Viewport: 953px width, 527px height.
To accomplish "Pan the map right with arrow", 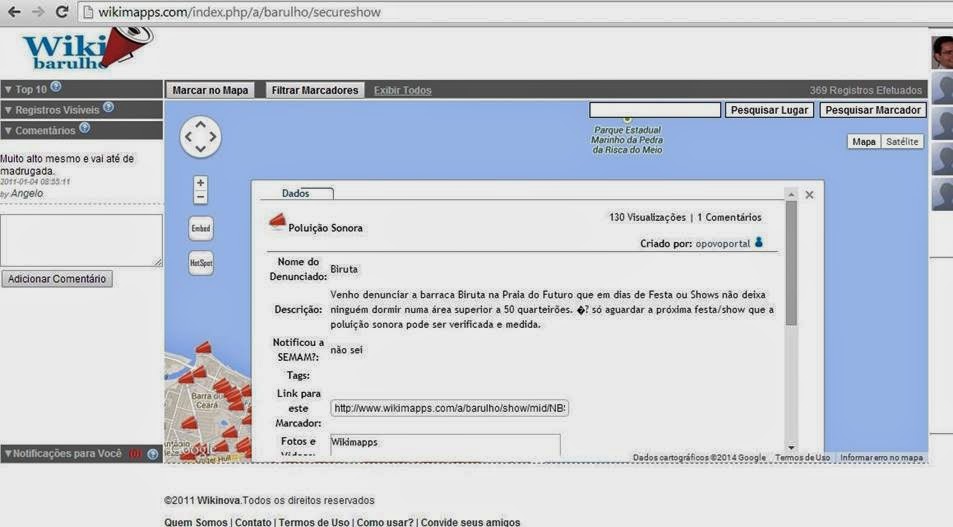I will (x=213, y=137).
